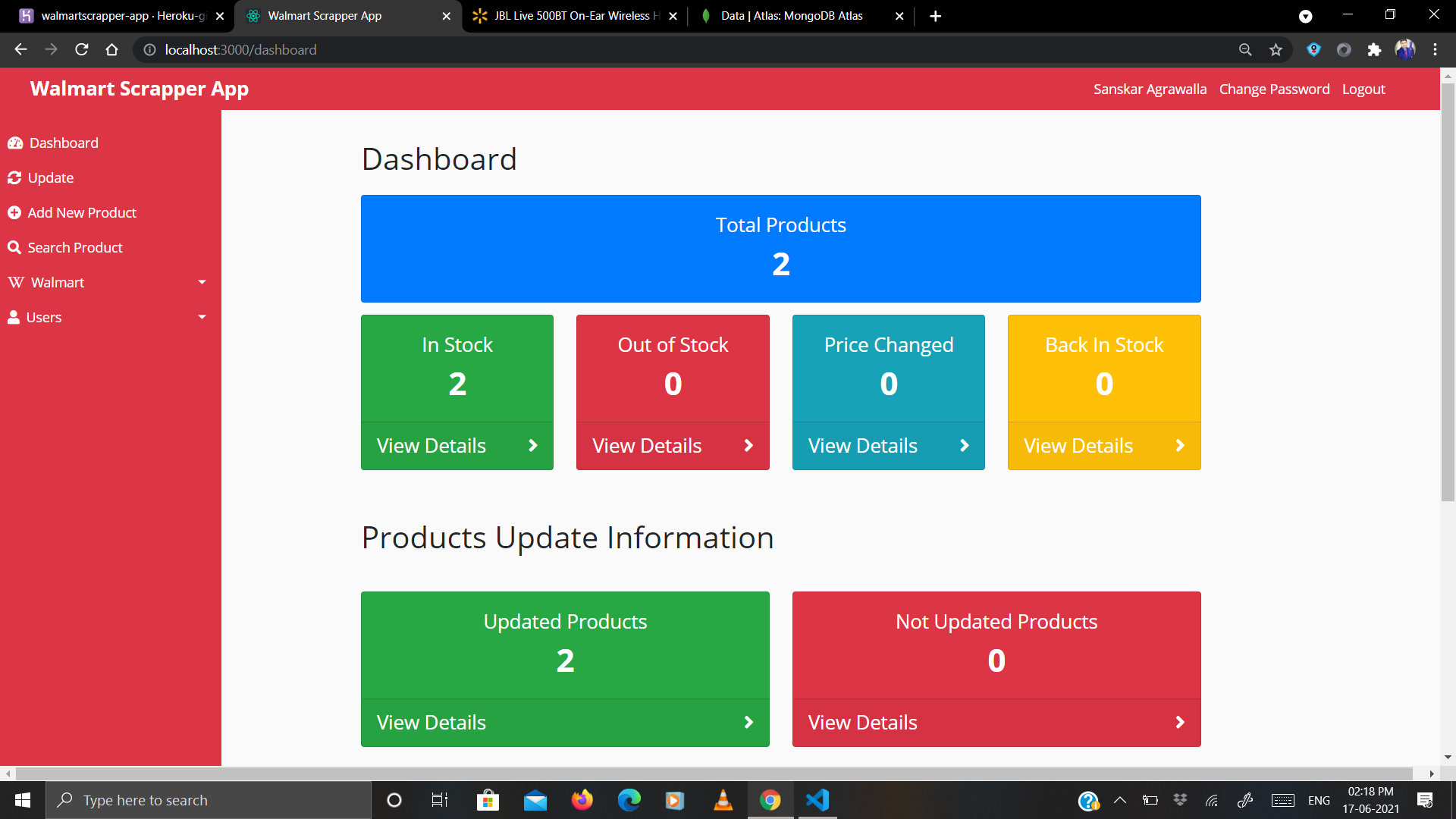Click the arrow icon on In Stock card

point(533,445)
